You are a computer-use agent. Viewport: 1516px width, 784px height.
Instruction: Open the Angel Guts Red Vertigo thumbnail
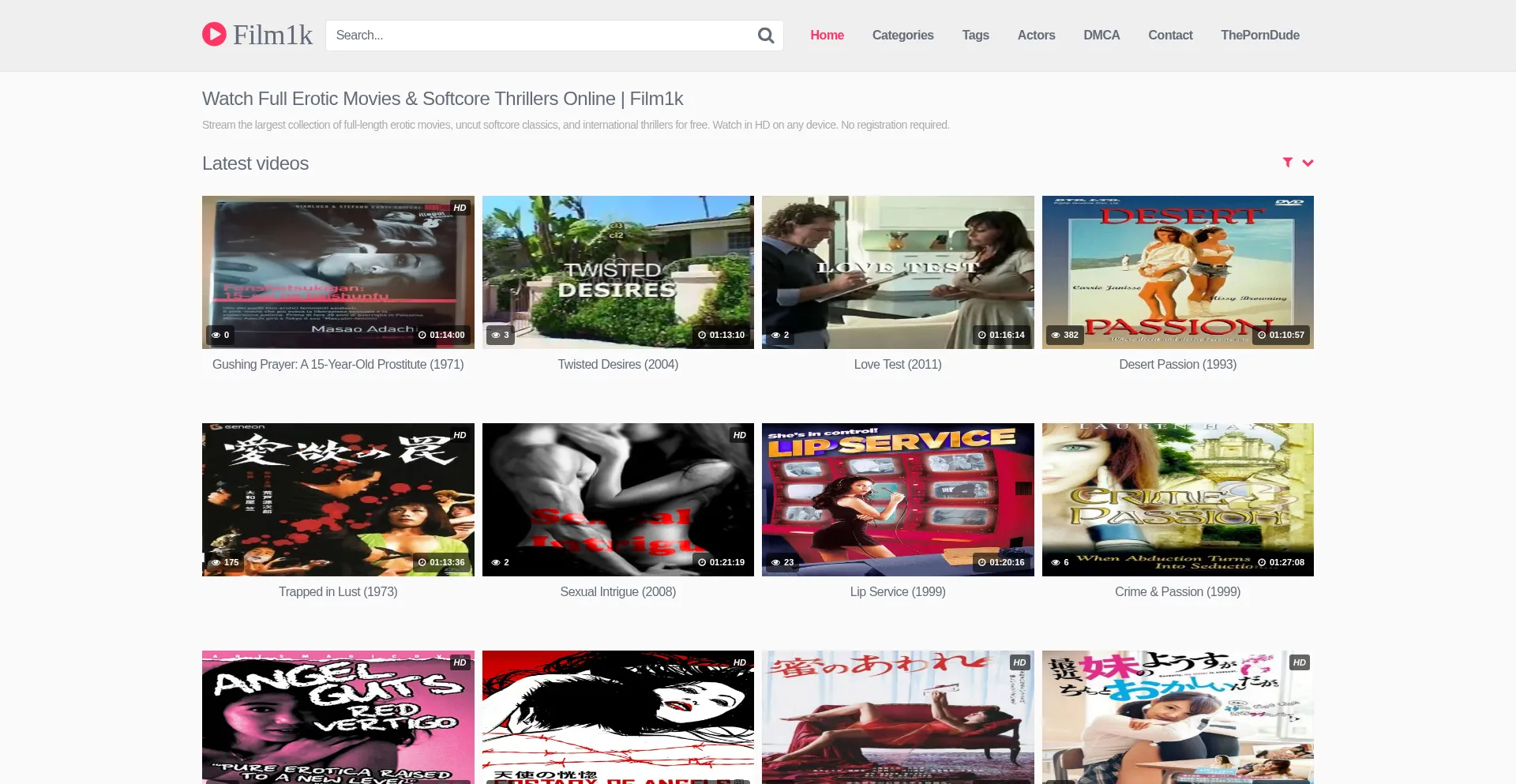pyautogui.click(x=338, y=717)
